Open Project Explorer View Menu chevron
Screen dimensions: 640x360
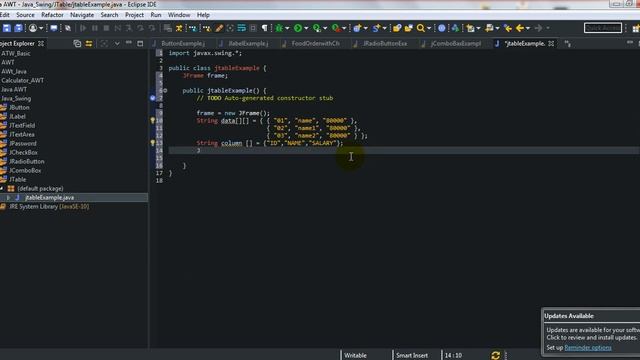tap(117, 43)
